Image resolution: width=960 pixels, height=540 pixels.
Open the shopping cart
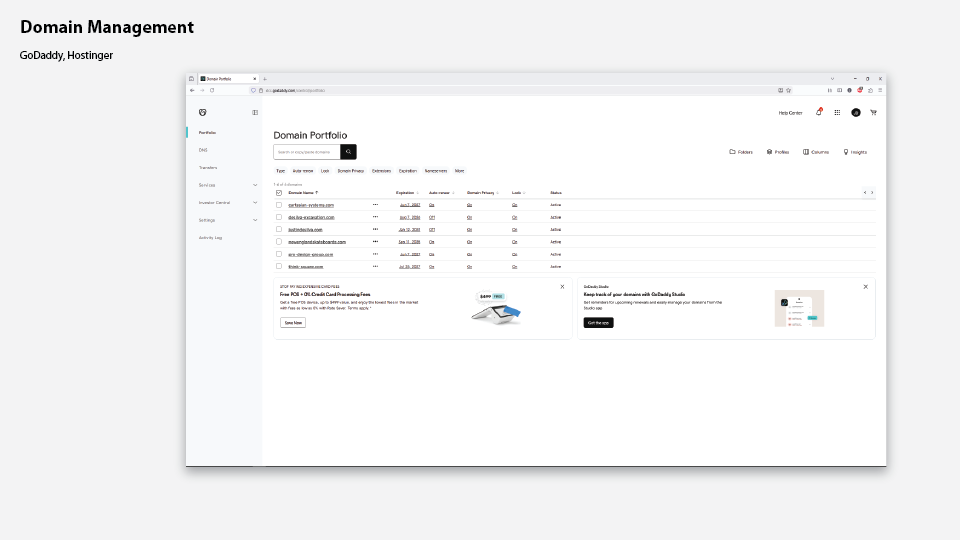873,112
